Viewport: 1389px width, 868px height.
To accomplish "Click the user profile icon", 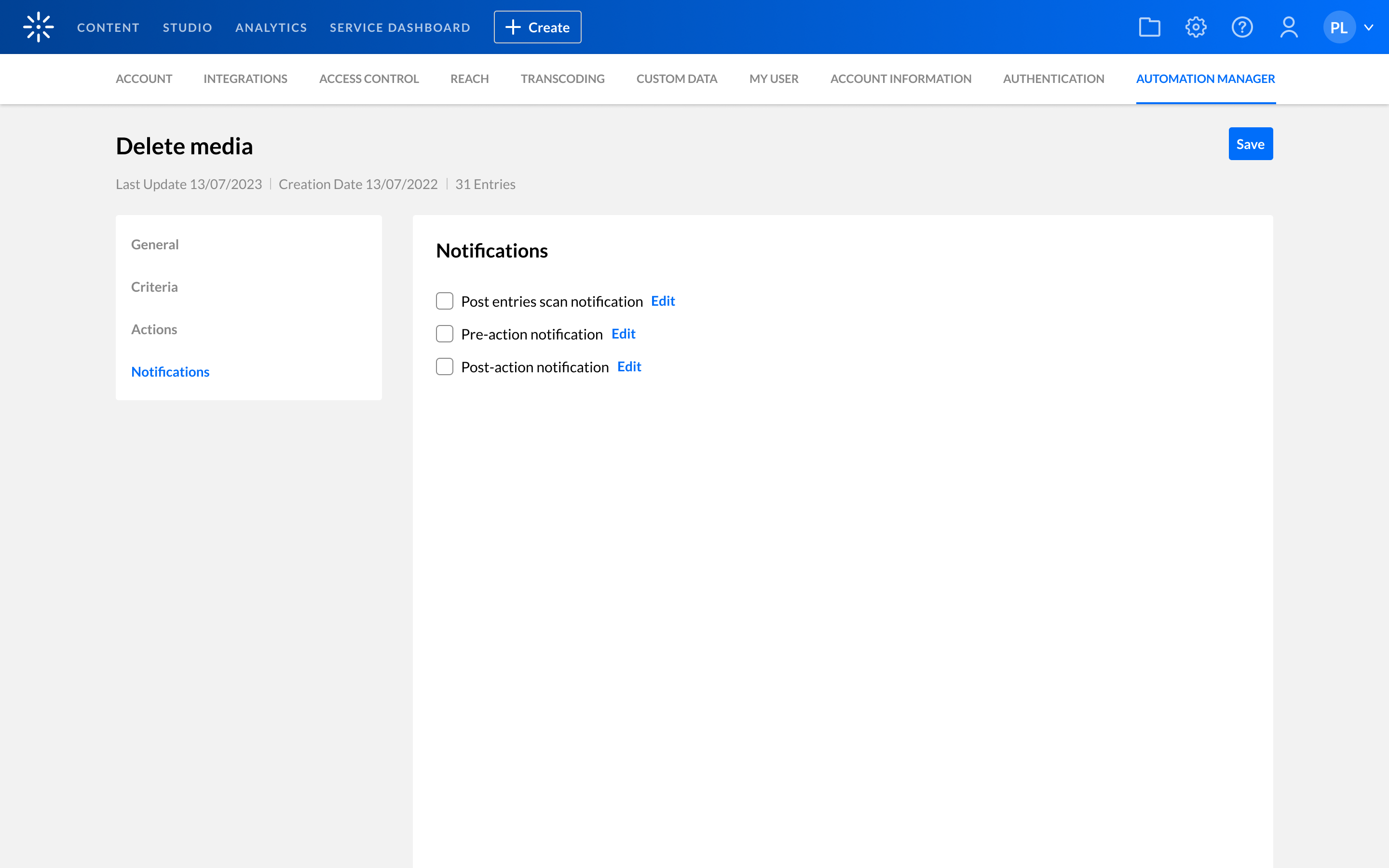I will click(1289, 27).
